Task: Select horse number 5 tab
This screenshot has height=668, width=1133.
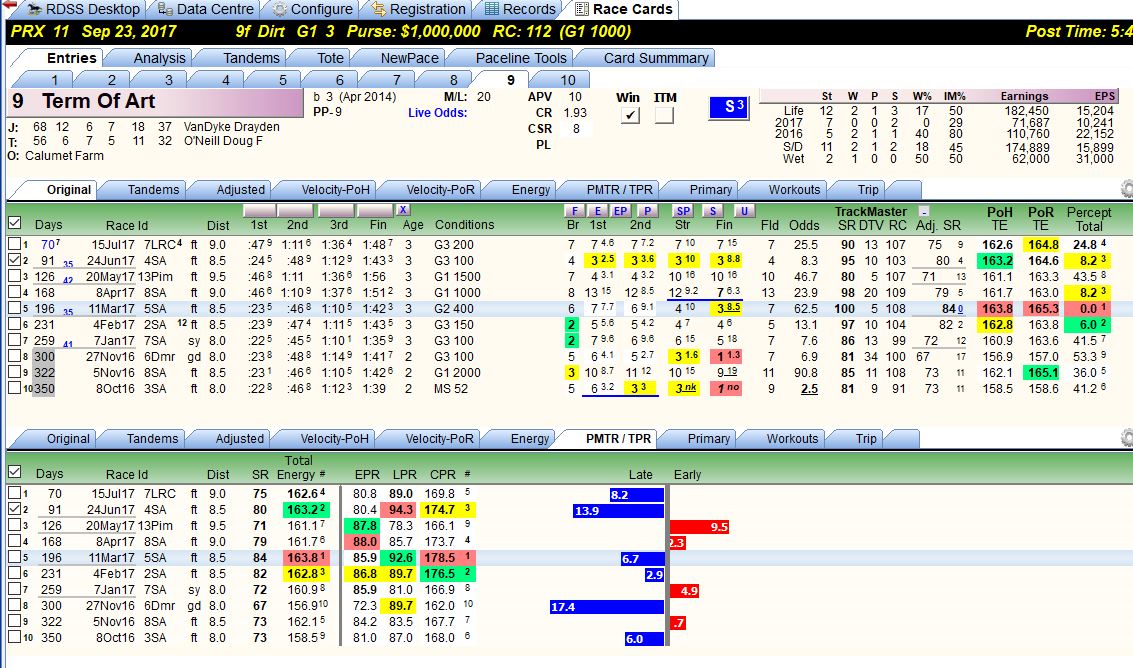Action: [x=283, y=80]
